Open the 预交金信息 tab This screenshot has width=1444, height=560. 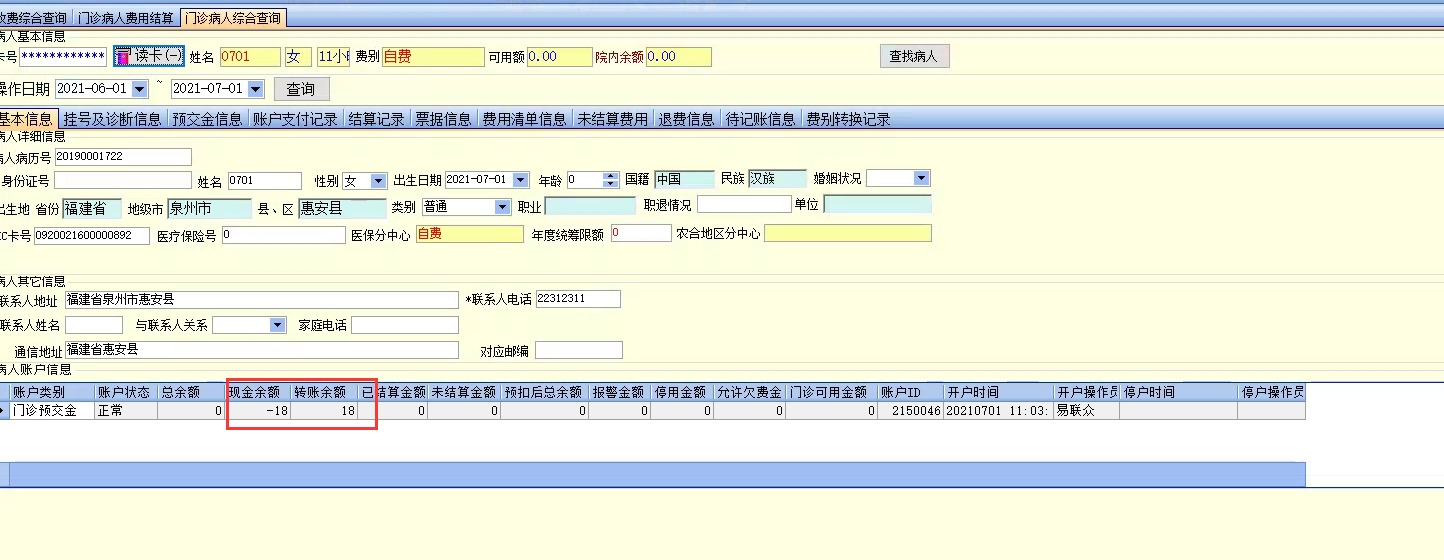207,119
